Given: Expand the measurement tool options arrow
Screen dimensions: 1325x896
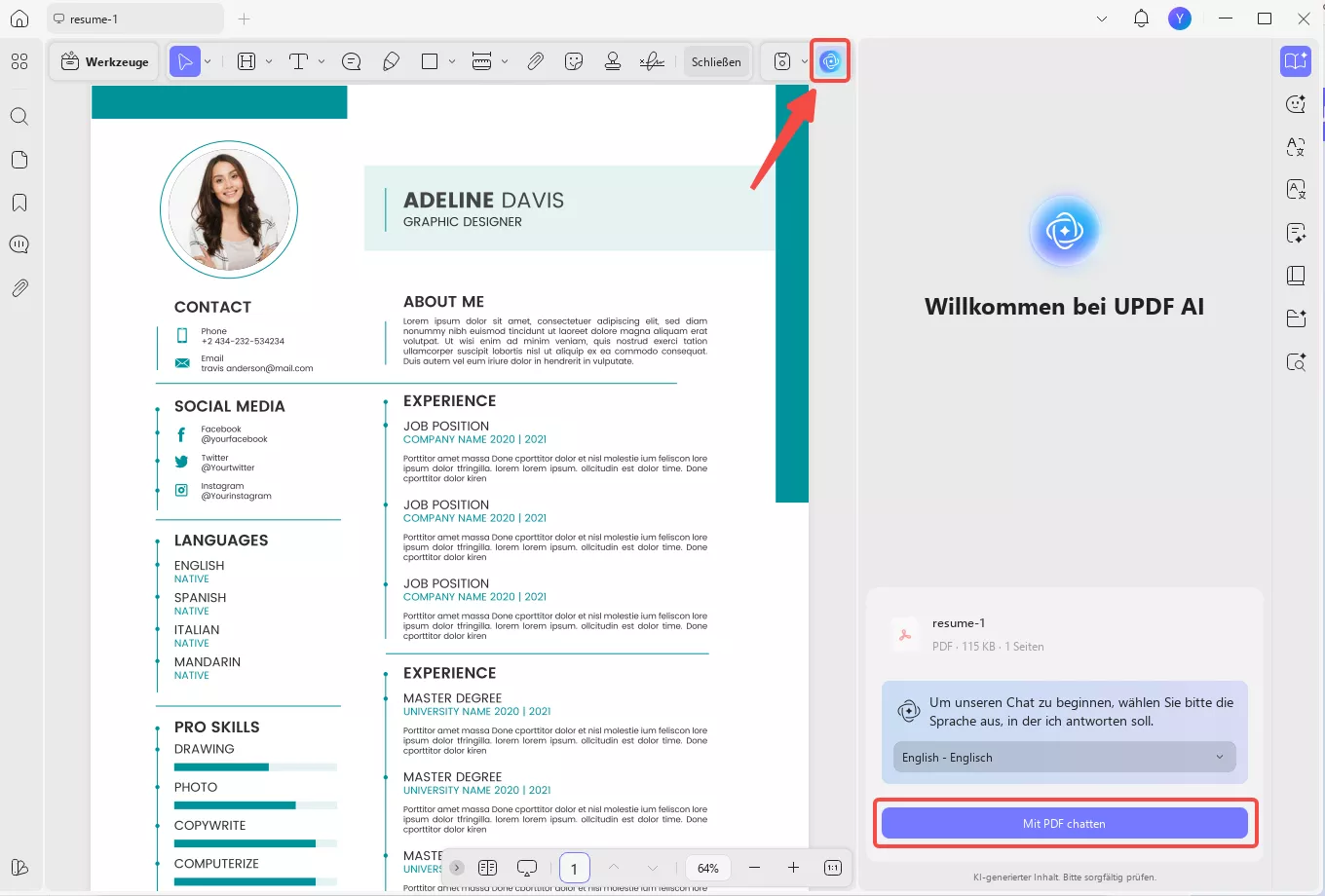Looking at the screenshot, I should point(505,61).
